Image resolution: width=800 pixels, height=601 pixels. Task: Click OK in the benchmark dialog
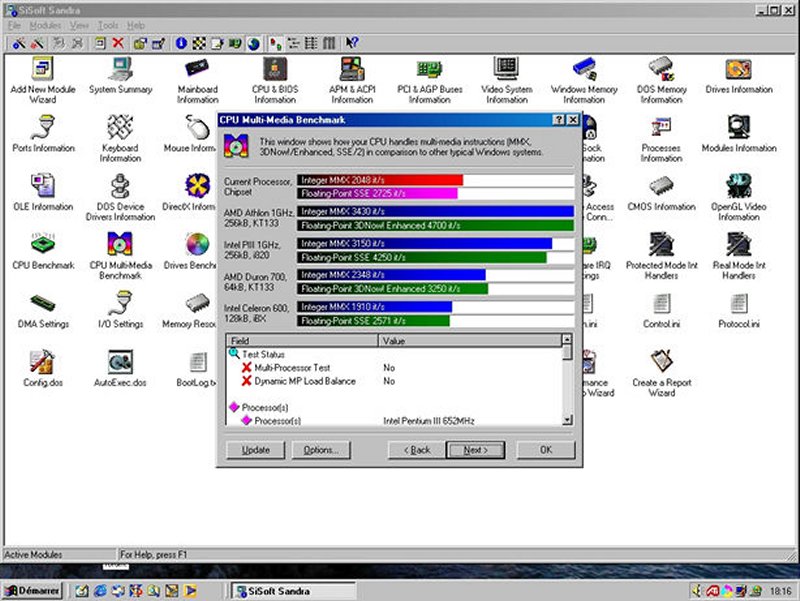[546, 450]
